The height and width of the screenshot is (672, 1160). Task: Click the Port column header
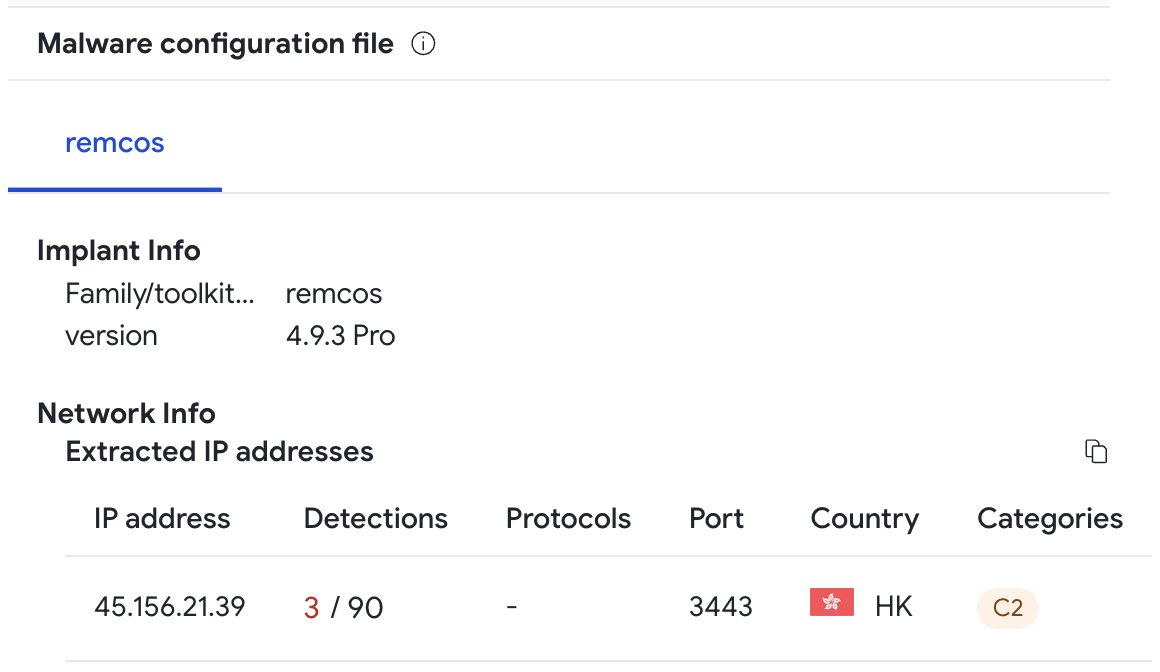point(716,519)
